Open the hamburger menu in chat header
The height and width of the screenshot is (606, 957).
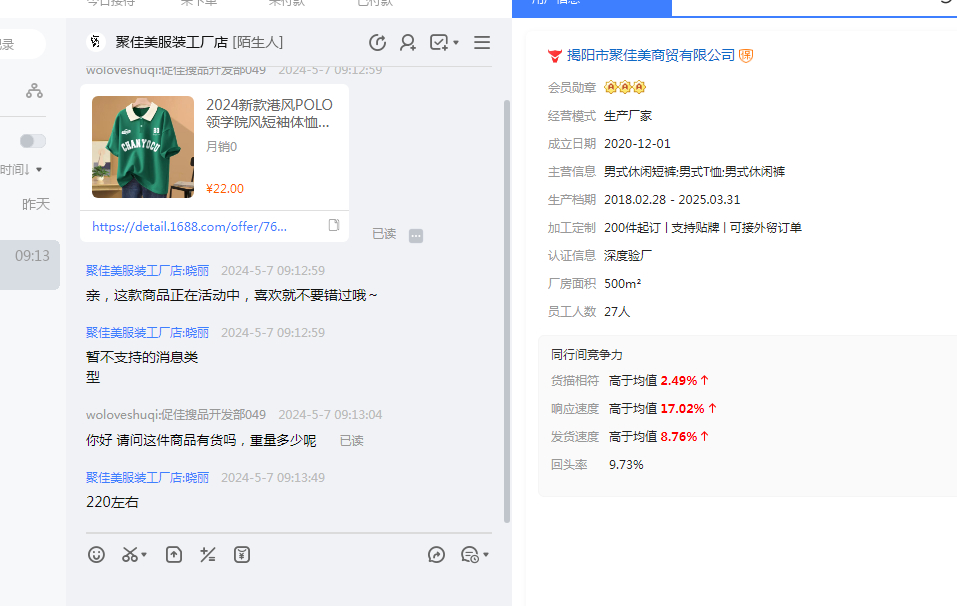coord(482,42)
